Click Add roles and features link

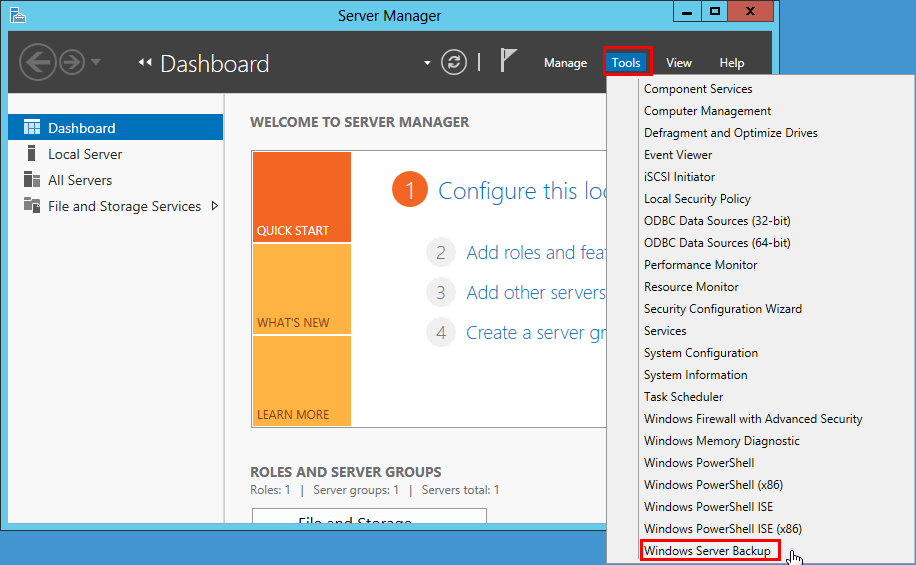[x=536, y=252]
